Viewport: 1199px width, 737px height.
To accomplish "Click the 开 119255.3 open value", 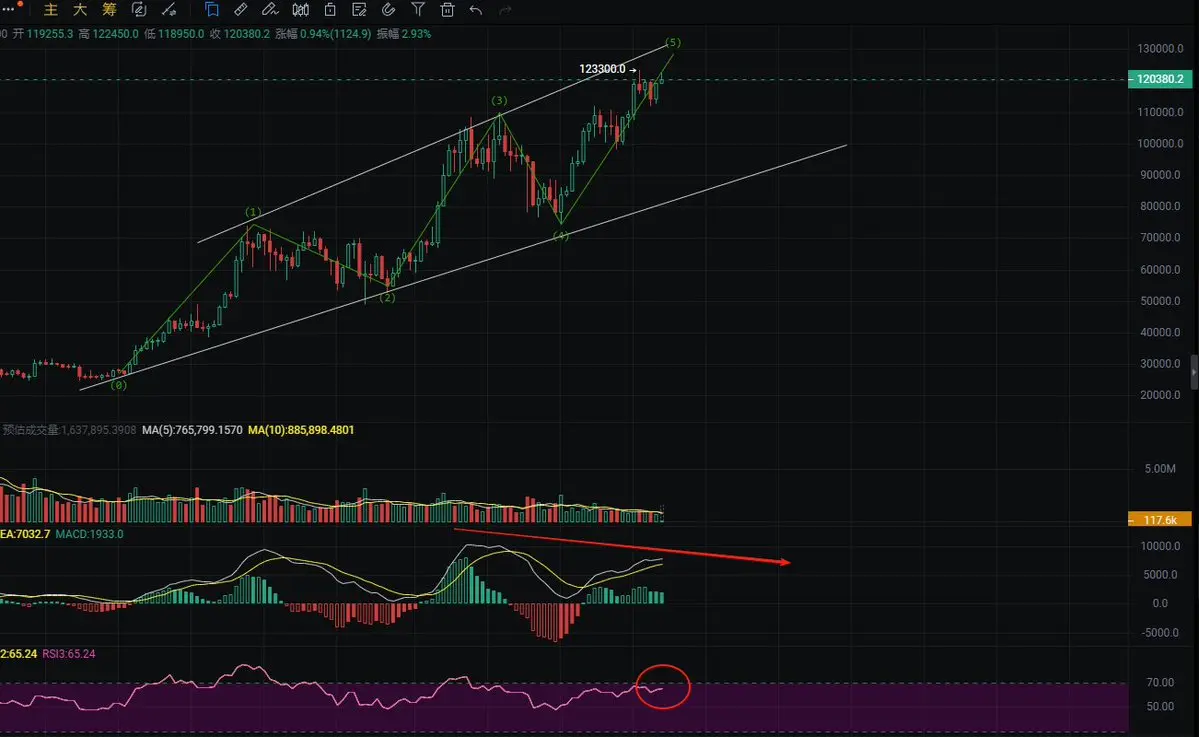I will [x=43, y=34].
